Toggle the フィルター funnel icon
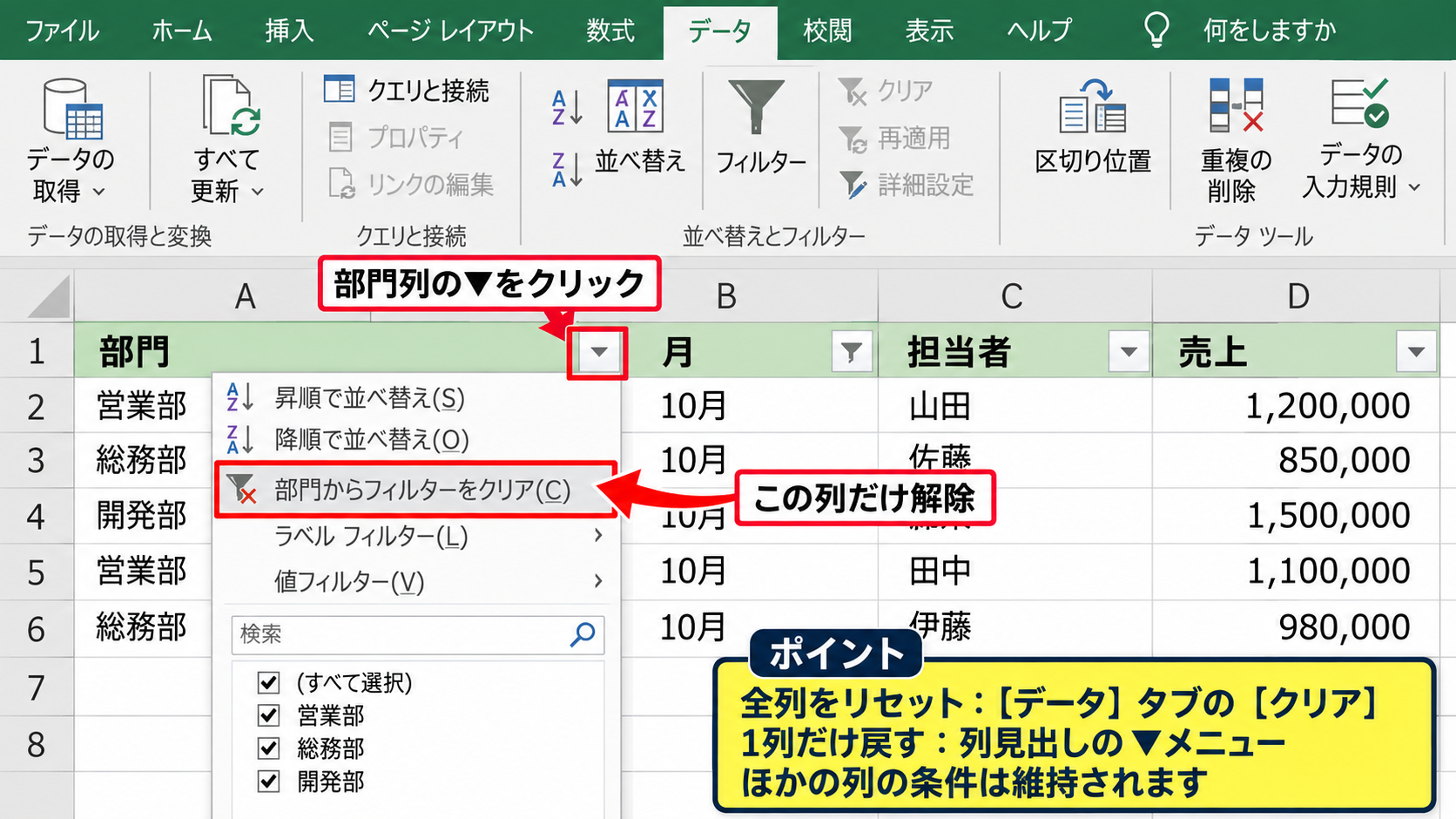1456x819 pixels. tap(756, 106)
